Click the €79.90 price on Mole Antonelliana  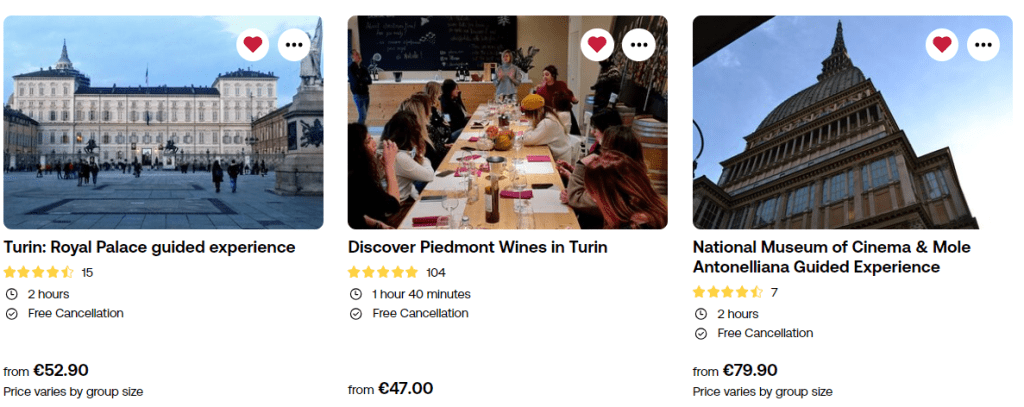click(x=750, y=370)
